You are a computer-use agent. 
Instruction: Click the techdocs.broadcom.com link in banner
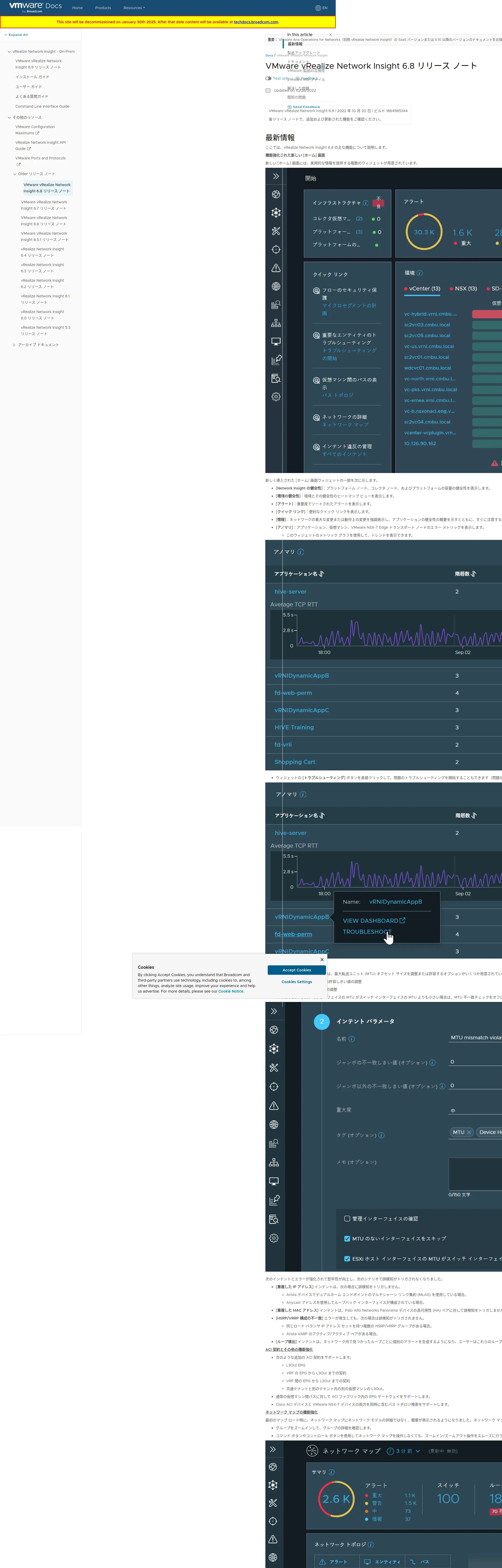coord(256,22)
